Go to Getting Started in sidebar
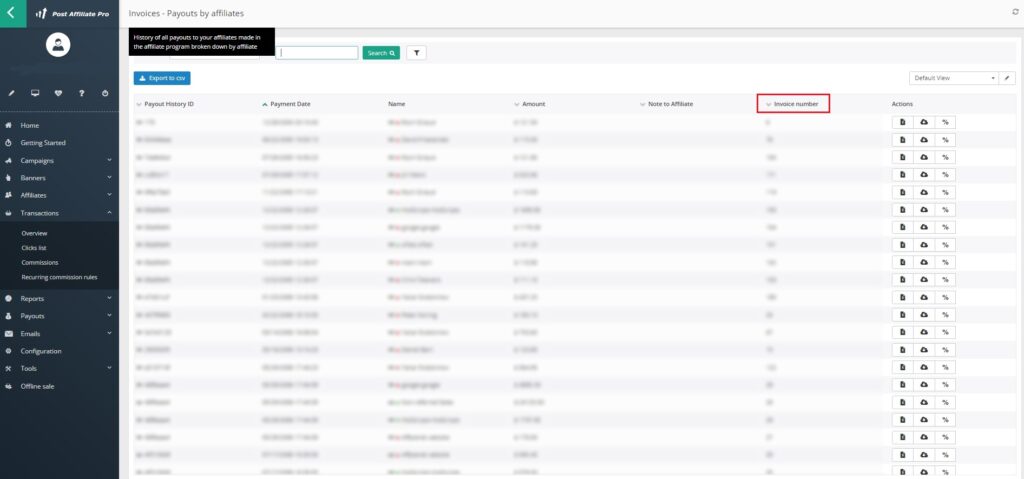The height and width of the screenshot is (479, 1024). click(43, 143)
